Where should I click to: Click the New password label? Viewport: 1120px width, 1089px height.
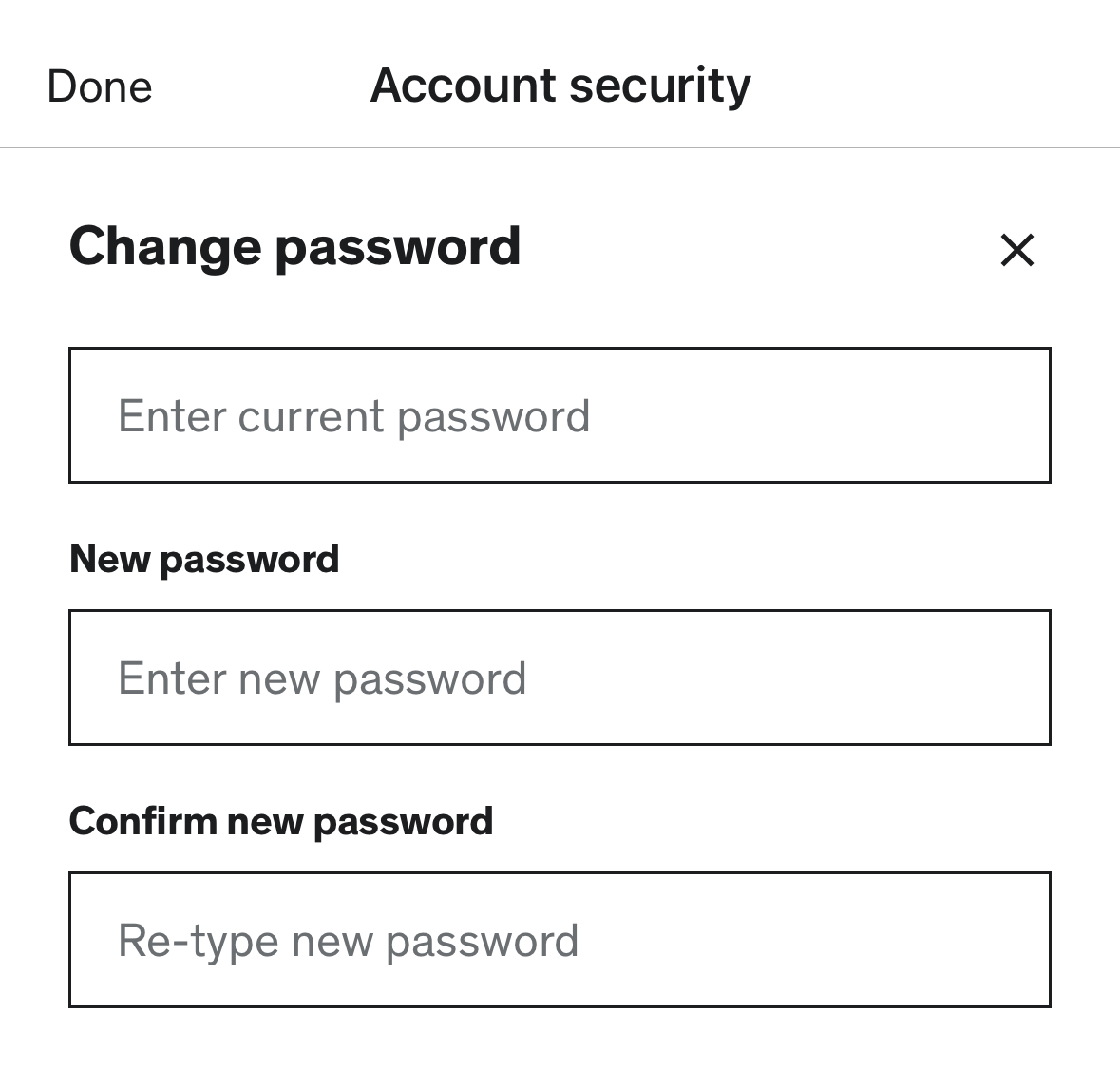point(205,559)
